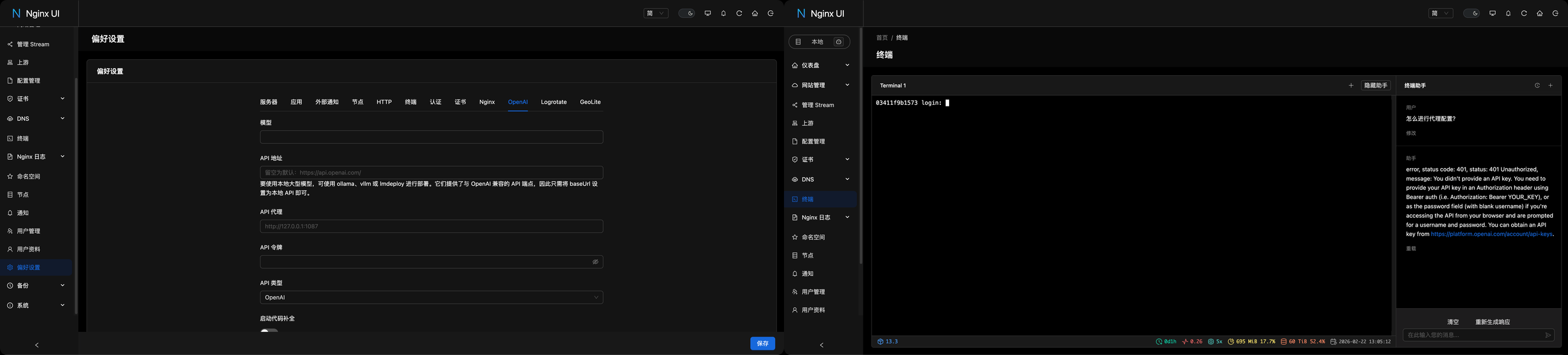This screenshot has width=1568, height=355.
Task: Open 用户管理 in terminal window sidebar
Action: coord(821,292)
